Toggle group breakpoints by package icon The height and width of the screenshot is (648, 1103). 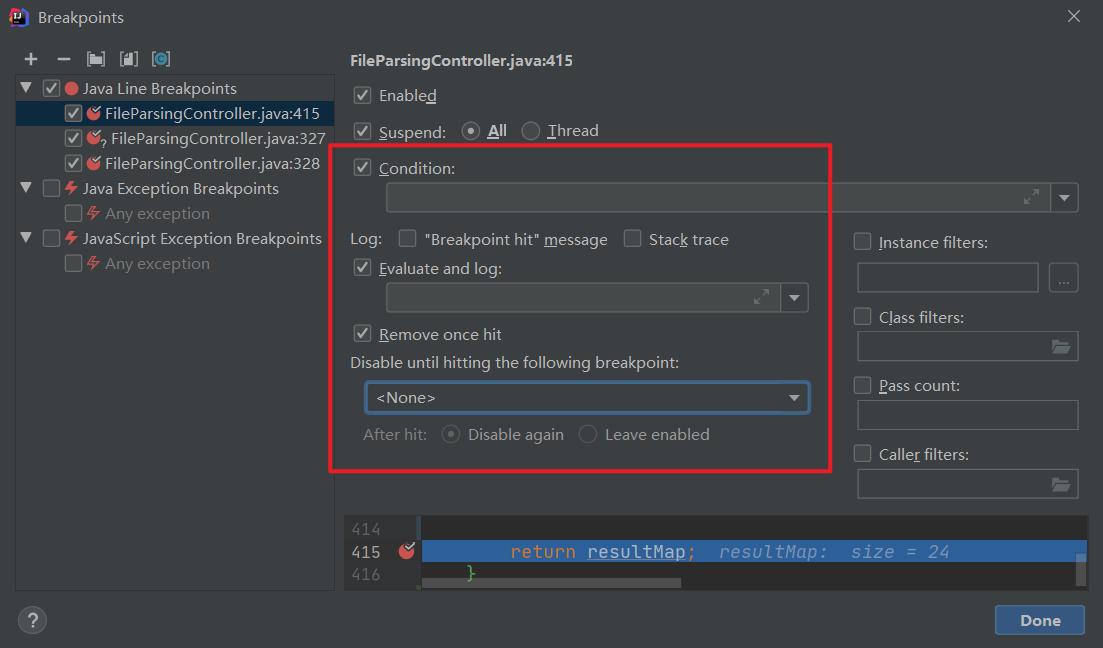[96, 59]
